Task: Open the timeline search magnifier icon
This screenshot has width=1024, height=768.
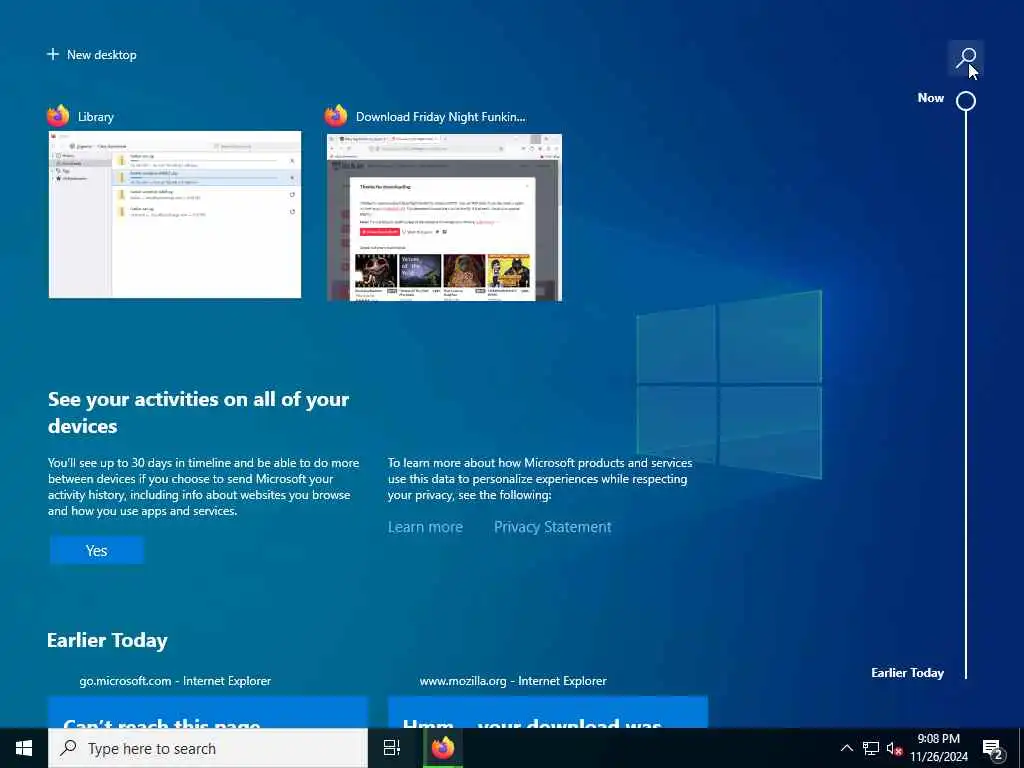Action: pos(966,57)
